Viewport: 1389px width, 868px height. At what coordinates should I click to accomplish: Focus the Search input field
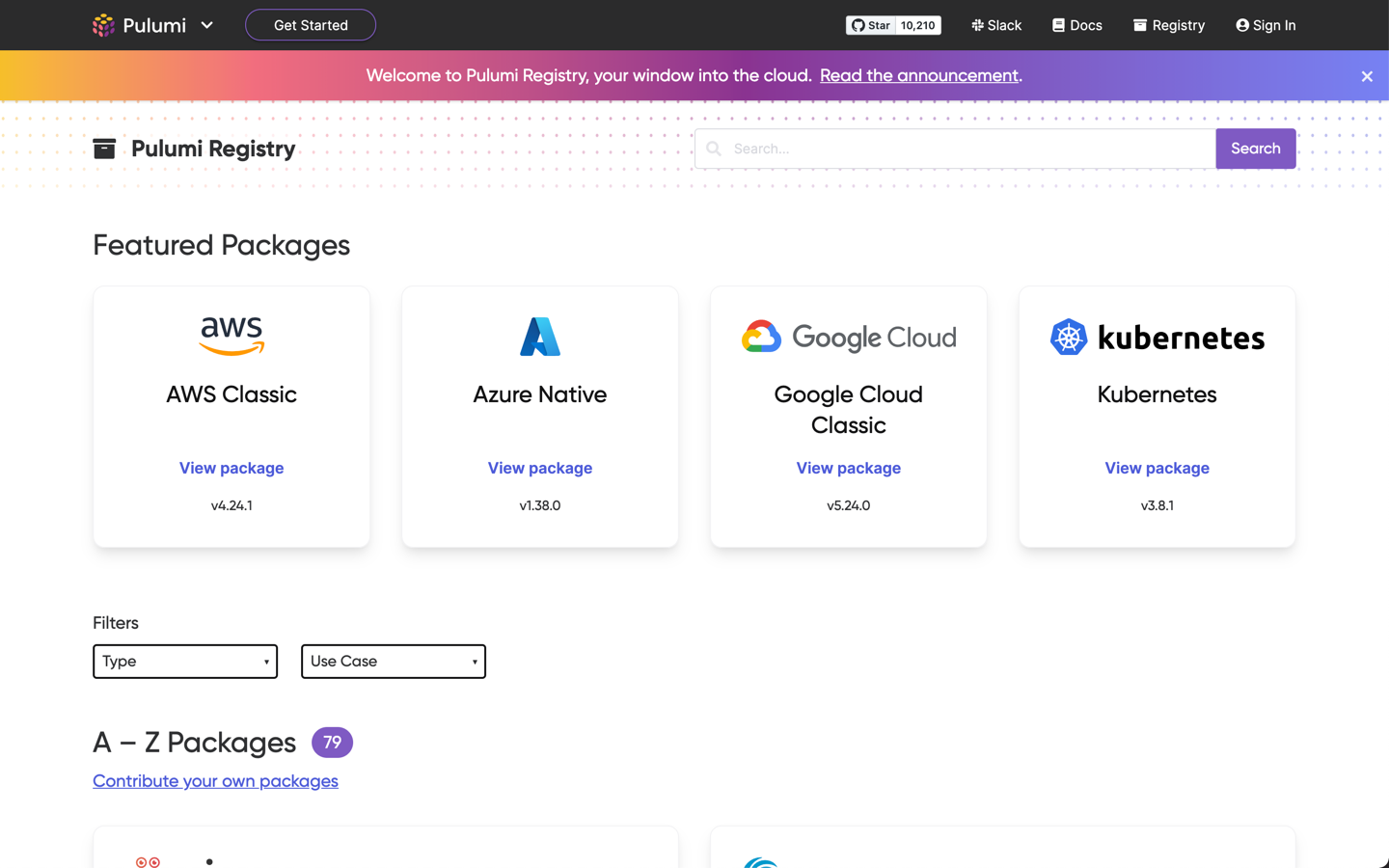tap(955, 149)
